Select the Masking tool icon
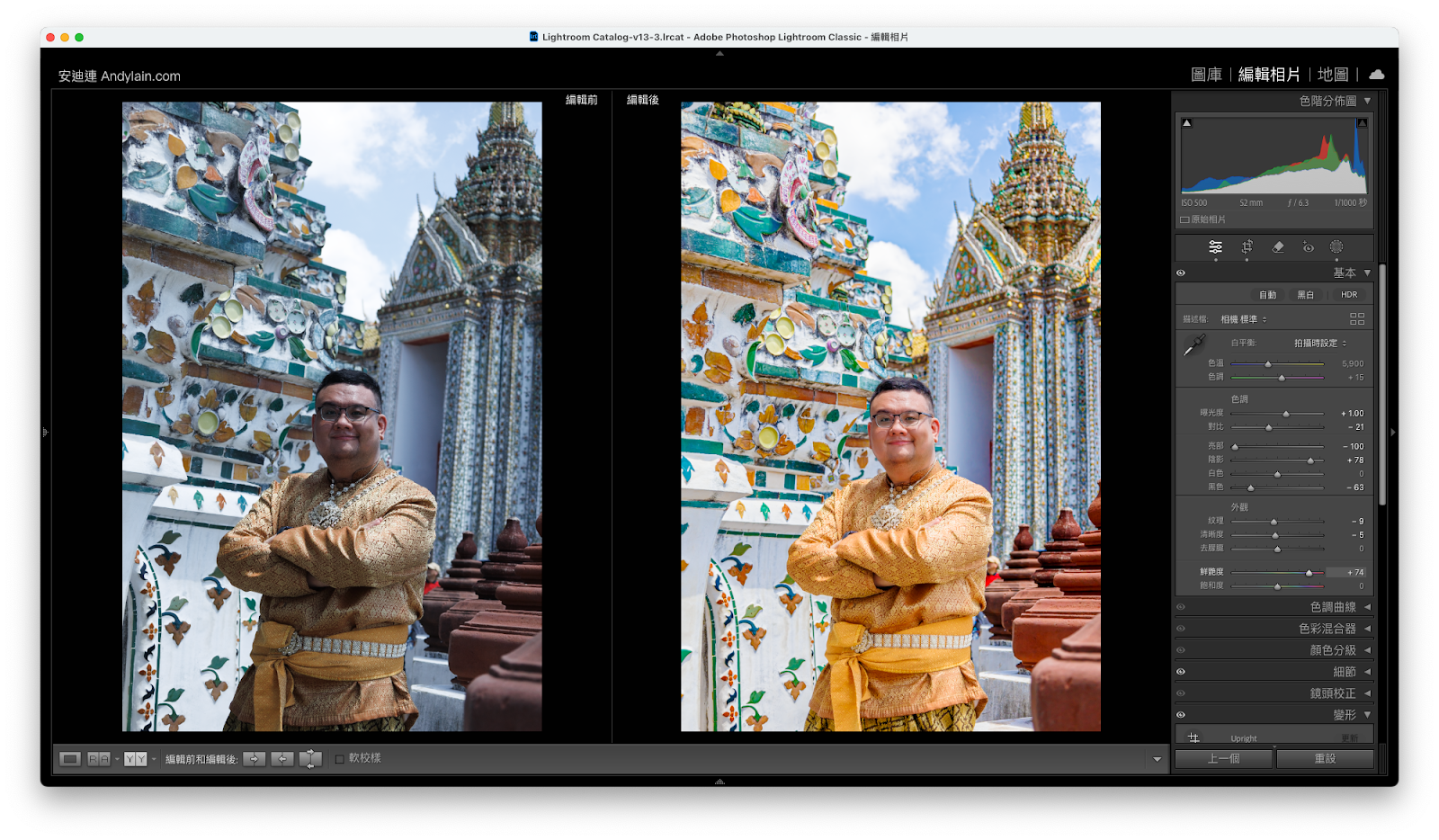 pos(1336,247)
